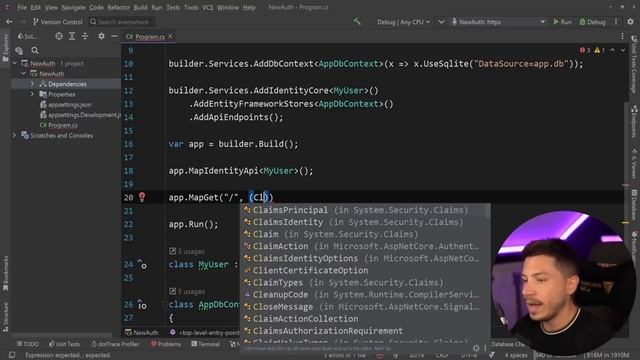Select appsettings.Development.json in Explorer
This screenshot has height=360, width=640.
(x=80, y=115)
